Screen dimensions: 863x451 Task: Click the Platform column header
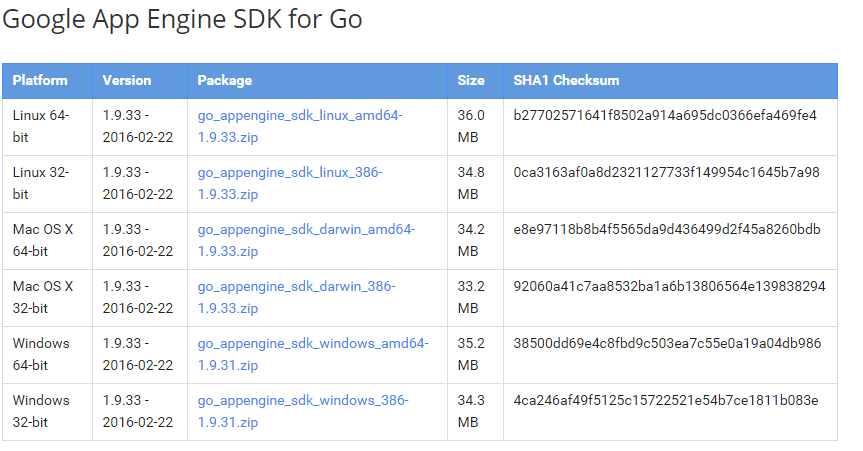(40, 81)
